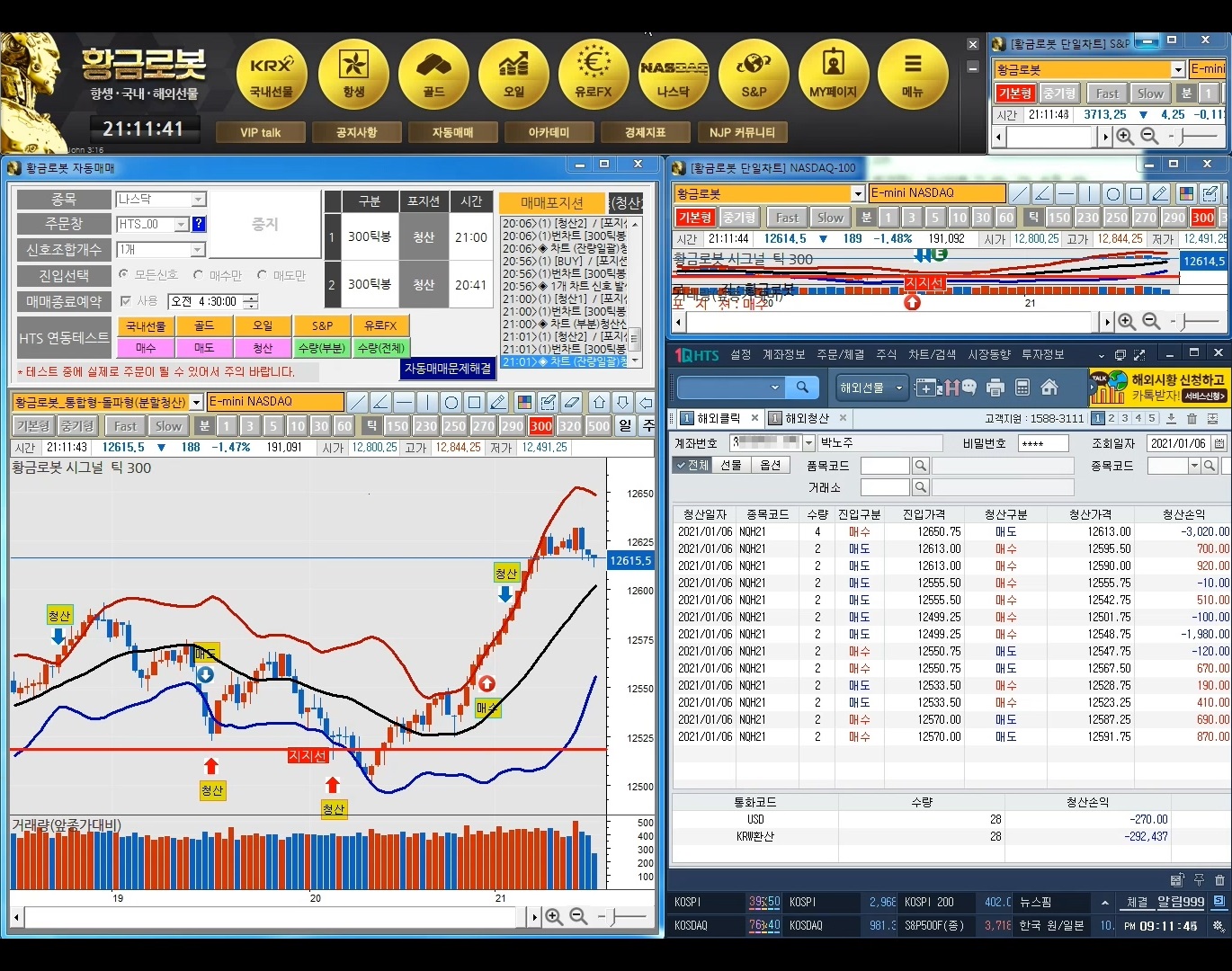Select the eraser tool in integrated chart
Screen dimensions: 1232x971
(571, 402)
